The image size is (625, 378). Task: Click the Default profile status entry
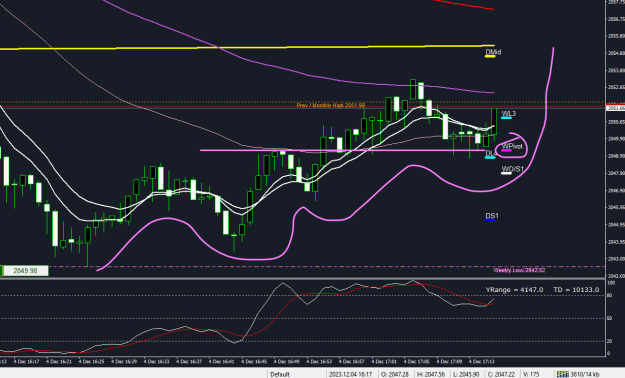(280, 374)
